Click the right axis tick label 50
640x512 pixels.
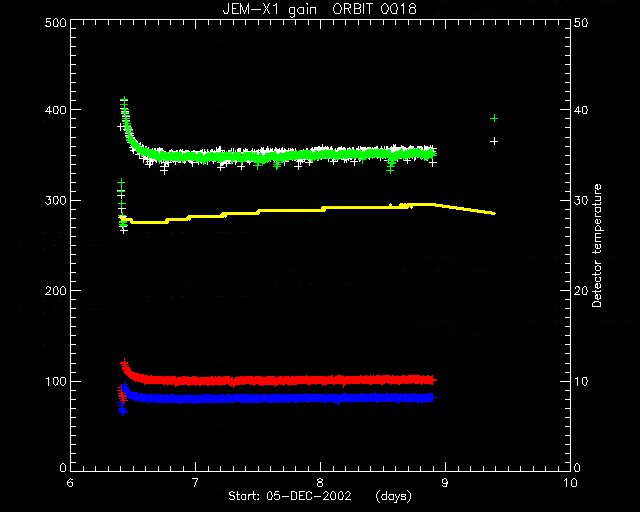coord(581,22)
